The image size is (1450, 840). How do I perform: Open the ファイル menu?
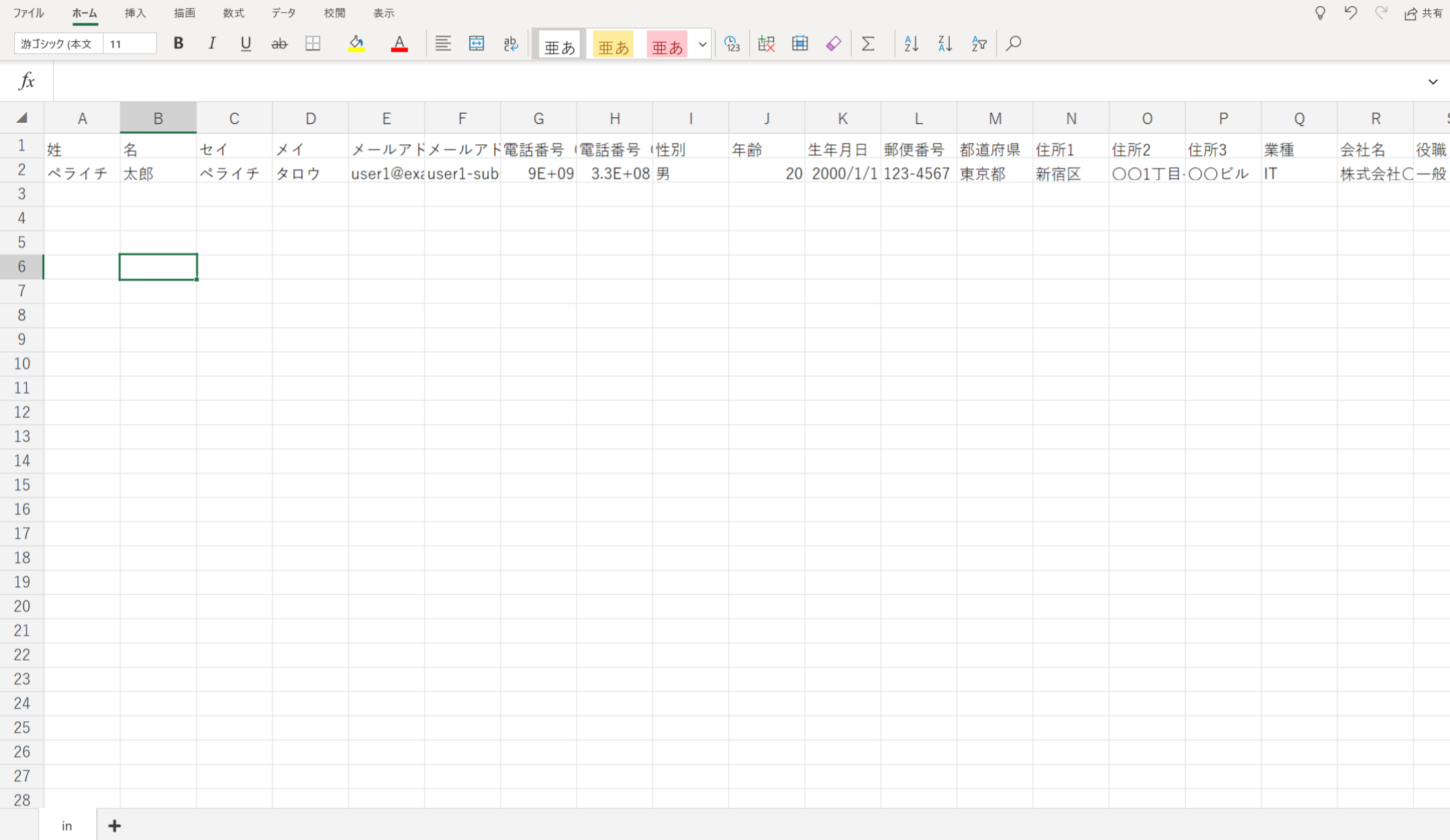[x=29, y=13]
